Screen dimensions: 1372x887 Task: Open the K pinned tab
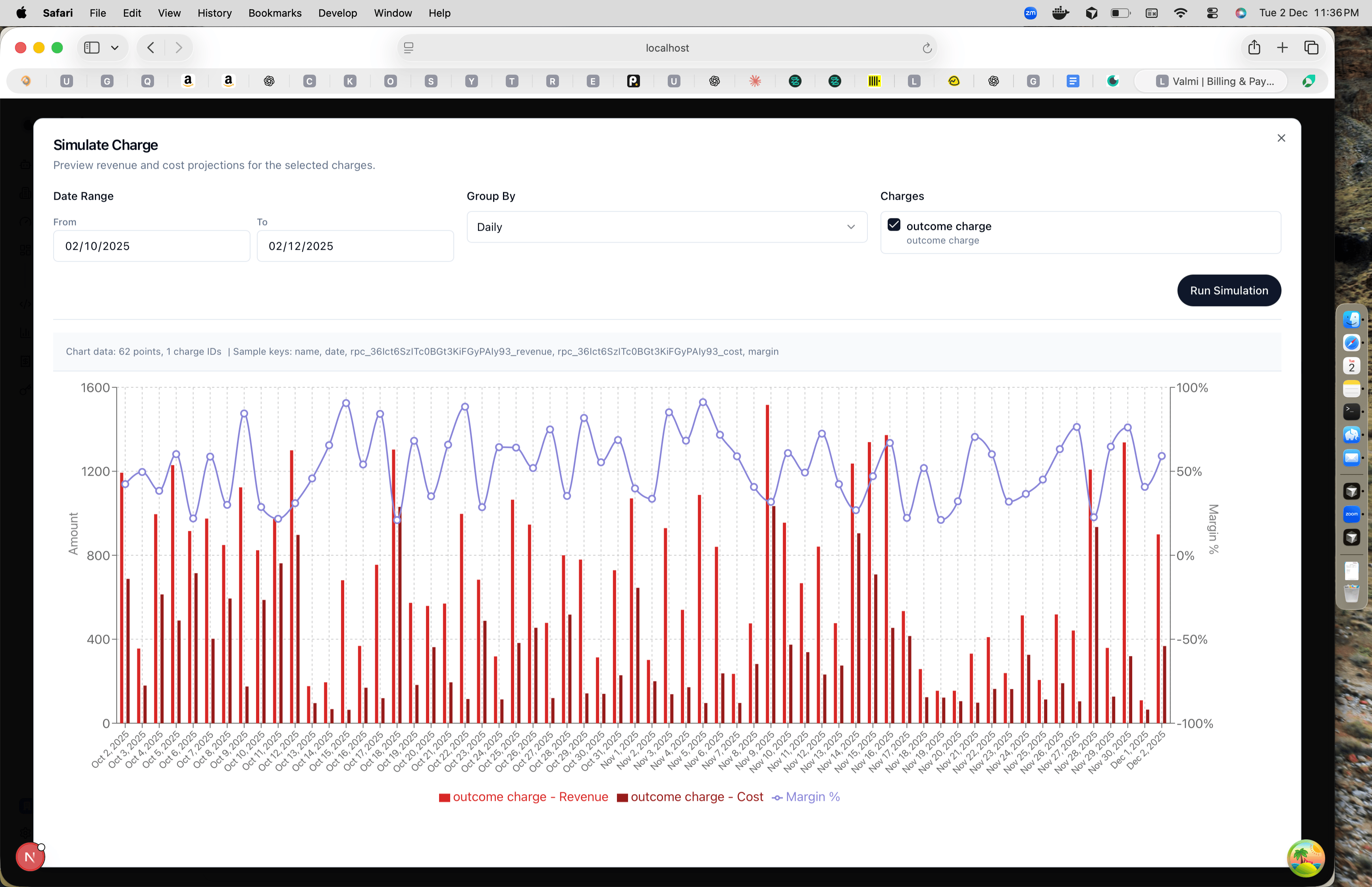click(x=350, y=81)
